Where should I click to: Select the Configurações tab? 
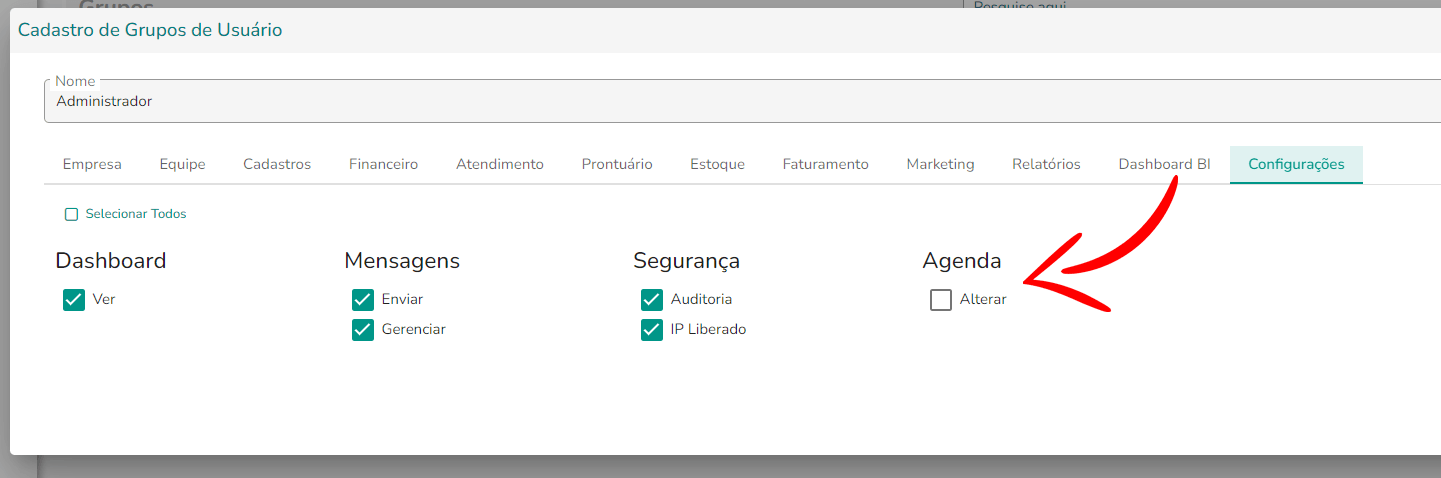coord(1296,164)
